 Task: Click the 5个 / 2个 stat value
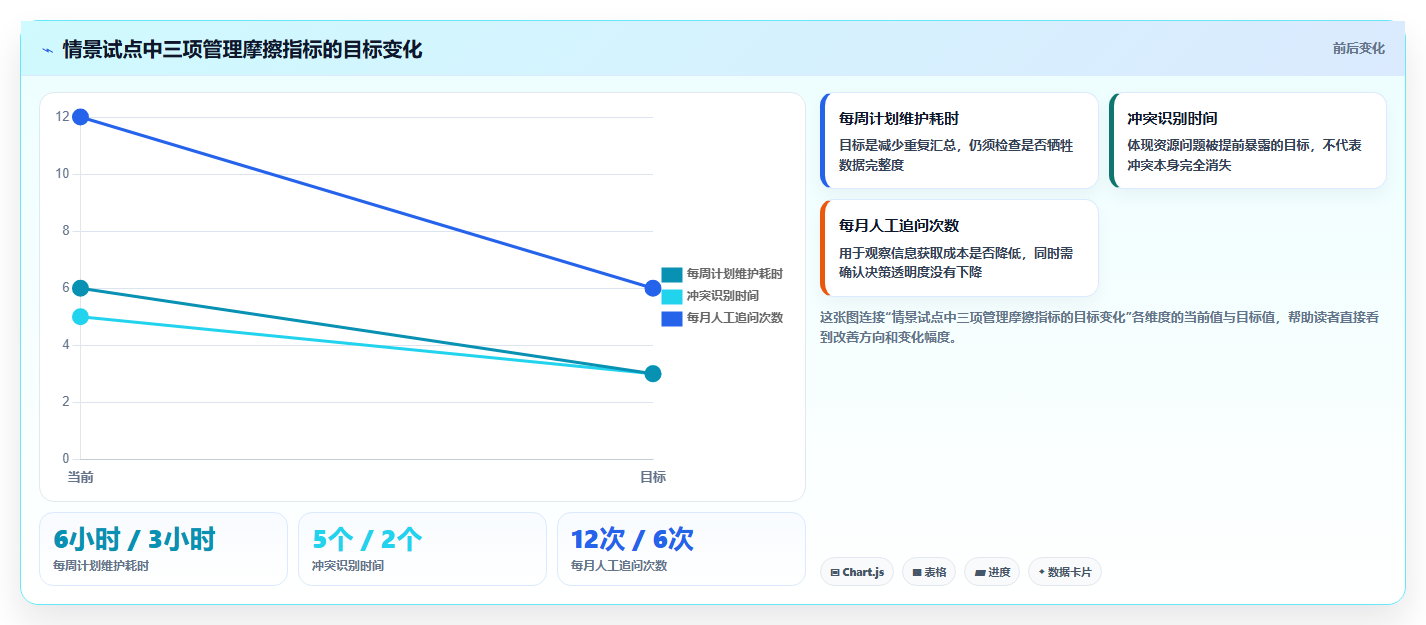click(x=367, y=540)
